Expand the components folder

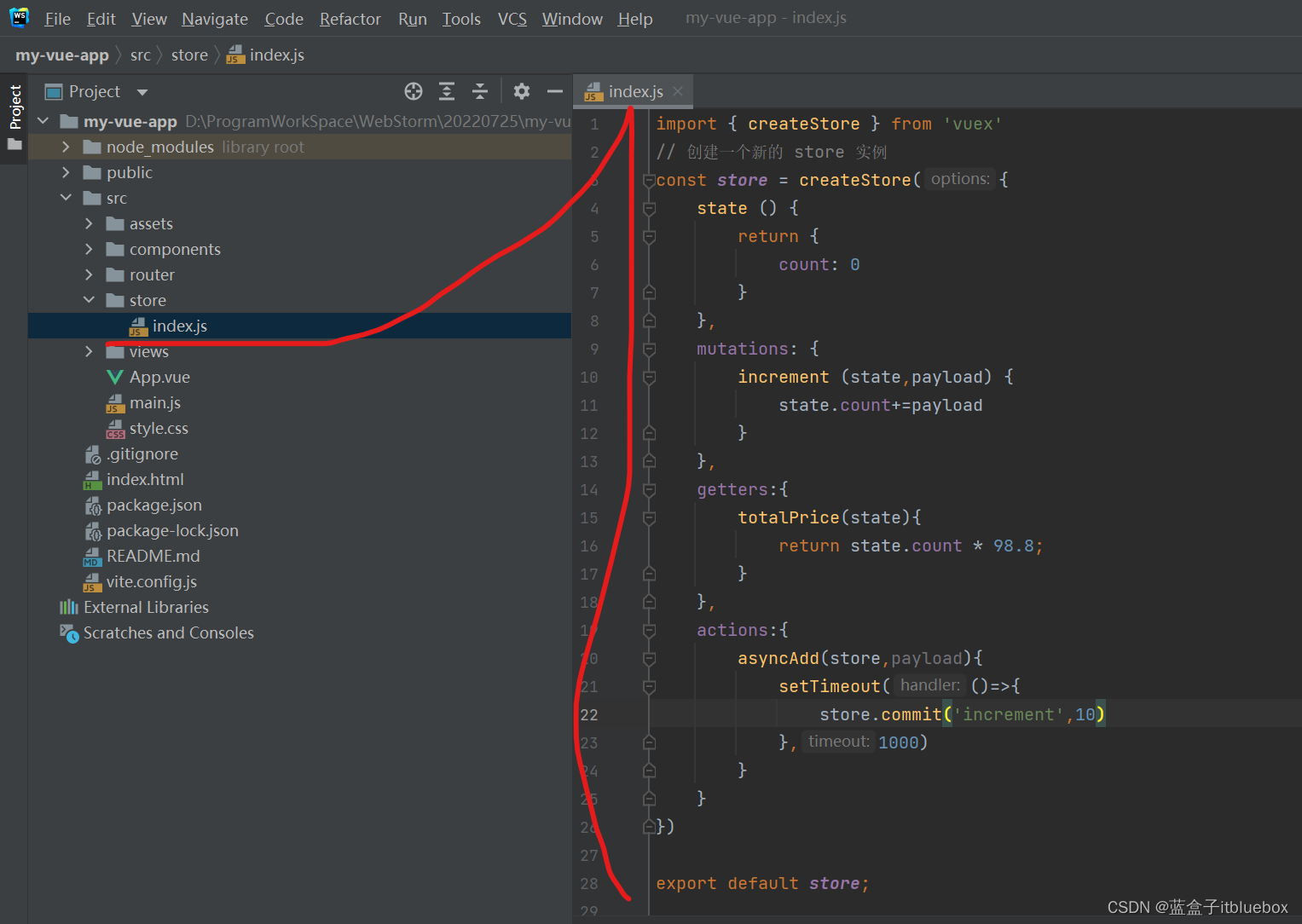89,249
